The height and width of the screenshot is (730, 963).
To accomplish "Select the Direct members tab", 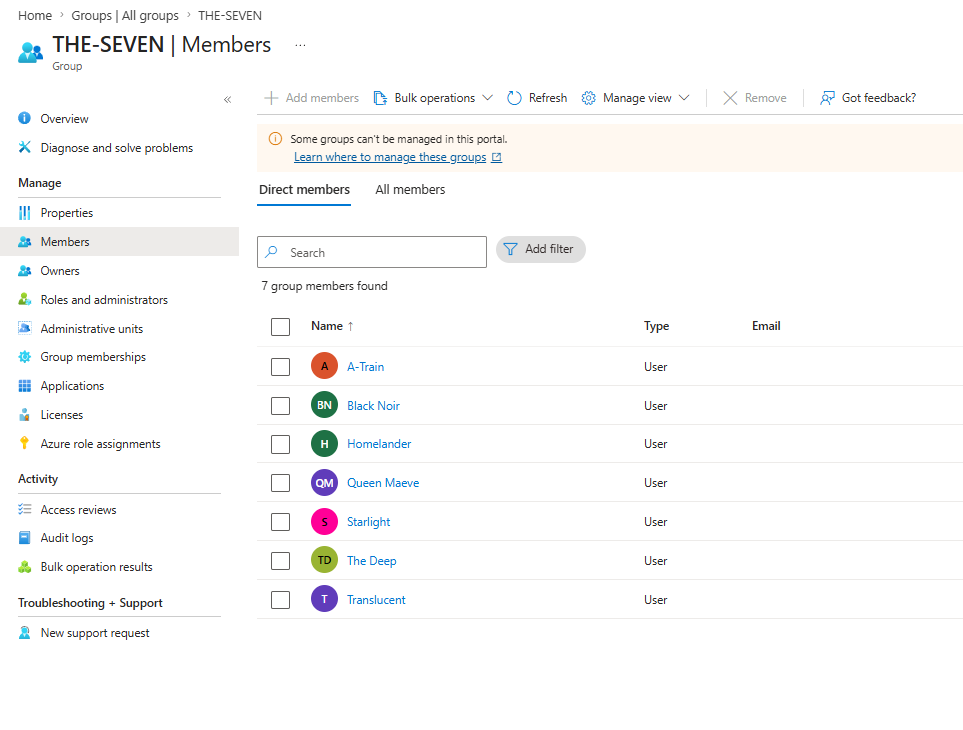I will [304, 190].
